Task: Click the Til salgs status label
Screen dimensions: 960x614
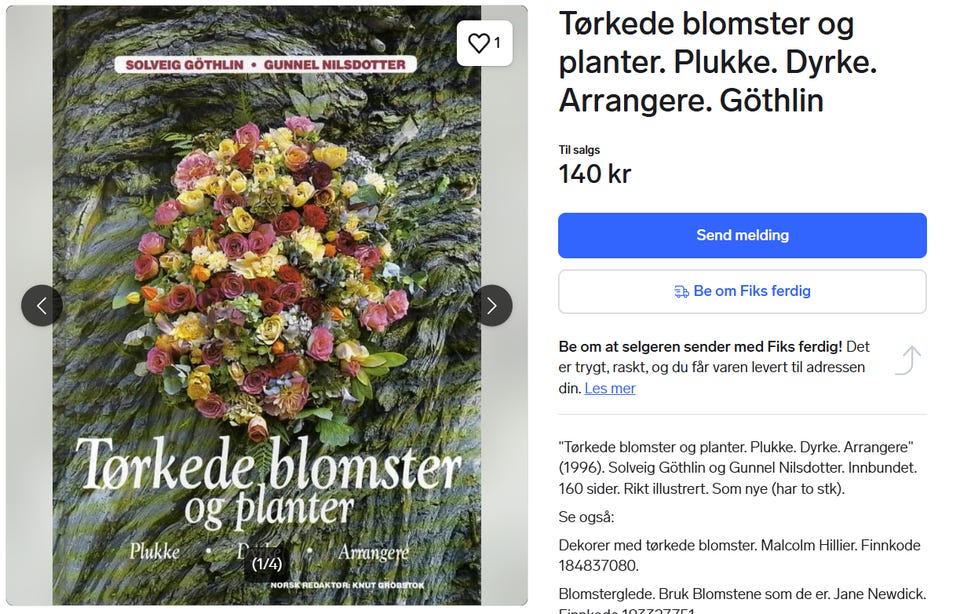Action: [x=580, y=148]
